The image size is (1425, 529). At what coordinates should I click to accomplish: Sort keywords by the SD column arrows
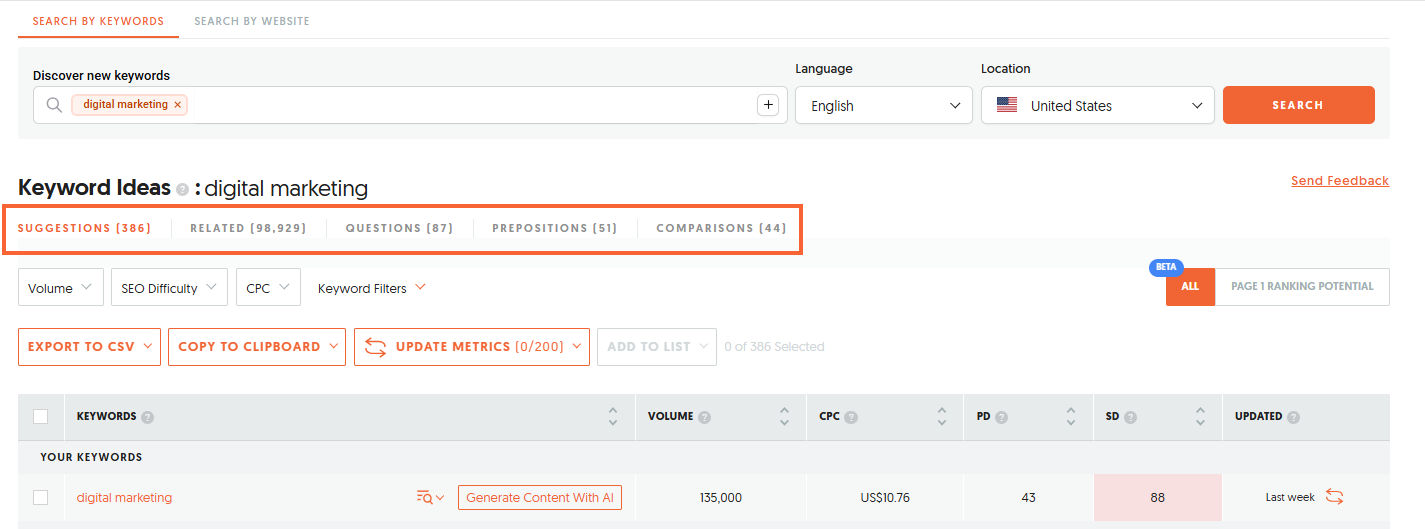coord(1200,417)
